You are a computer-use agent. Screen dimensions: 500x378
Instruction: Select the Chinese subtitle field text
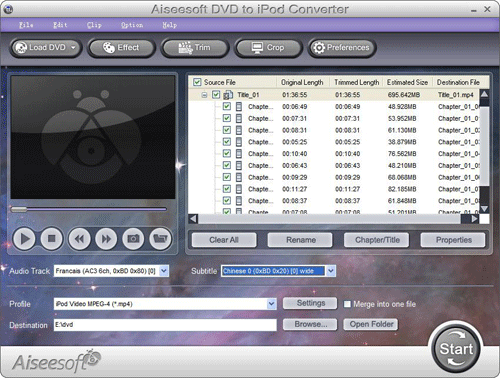pos(273,271)
